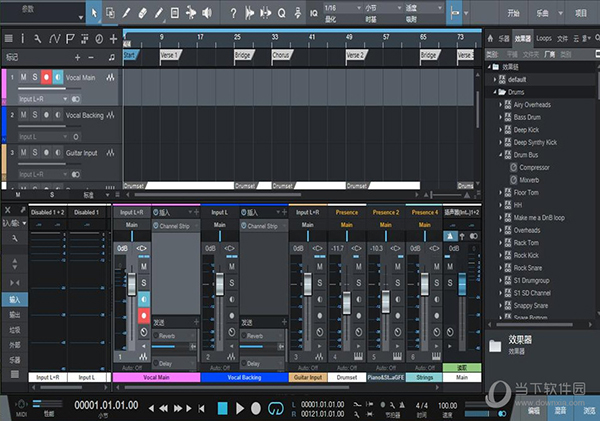Expand the Airy Overheads item

point(501,104)
